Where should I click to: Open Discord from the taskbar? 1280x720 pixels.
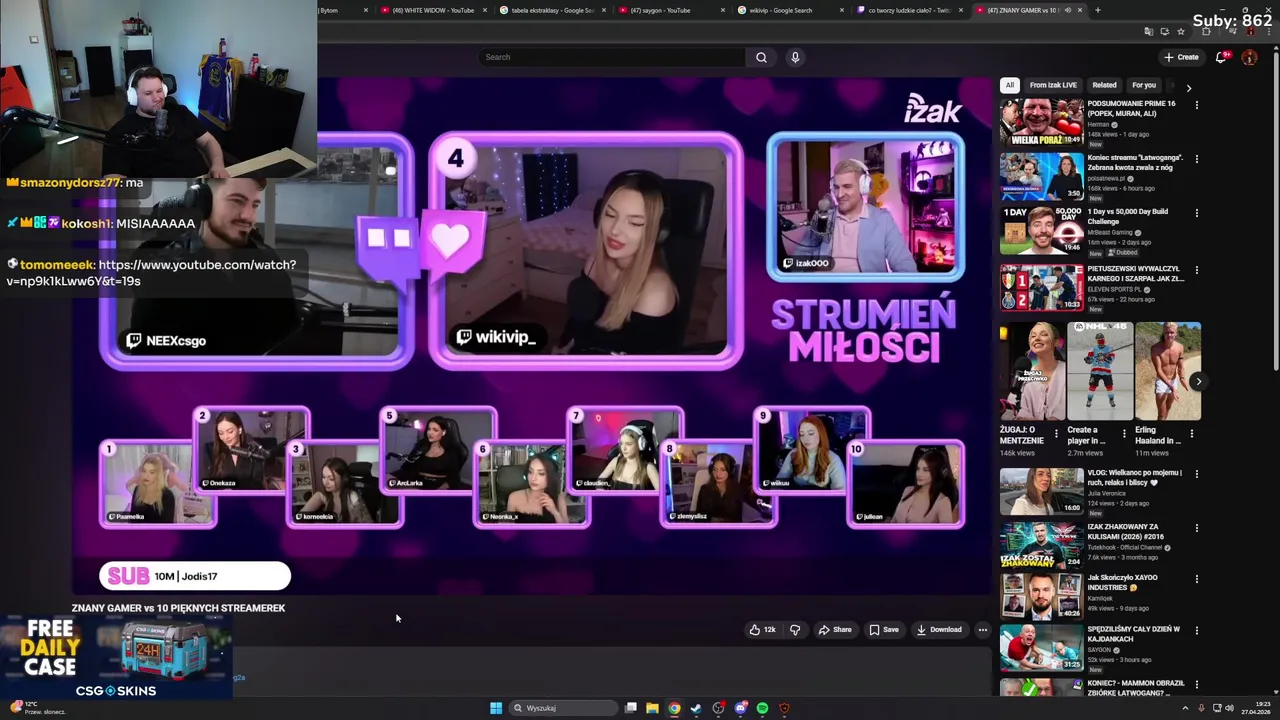click(740, 708)
